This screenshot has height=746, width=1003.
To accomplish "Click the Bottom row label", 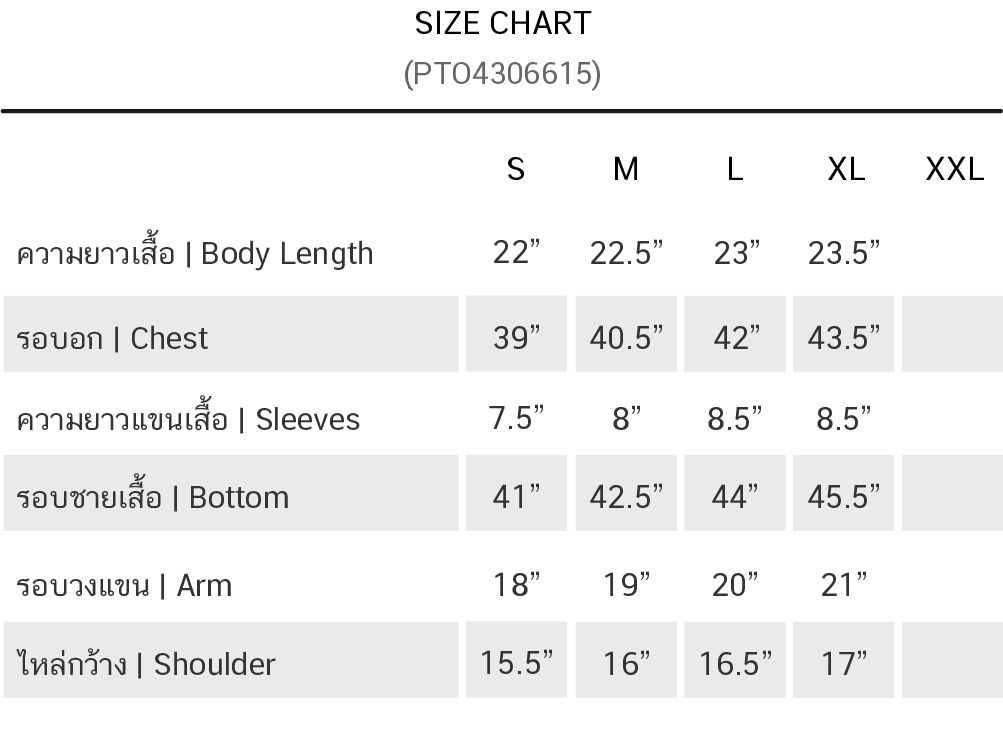I will point(153,497).
